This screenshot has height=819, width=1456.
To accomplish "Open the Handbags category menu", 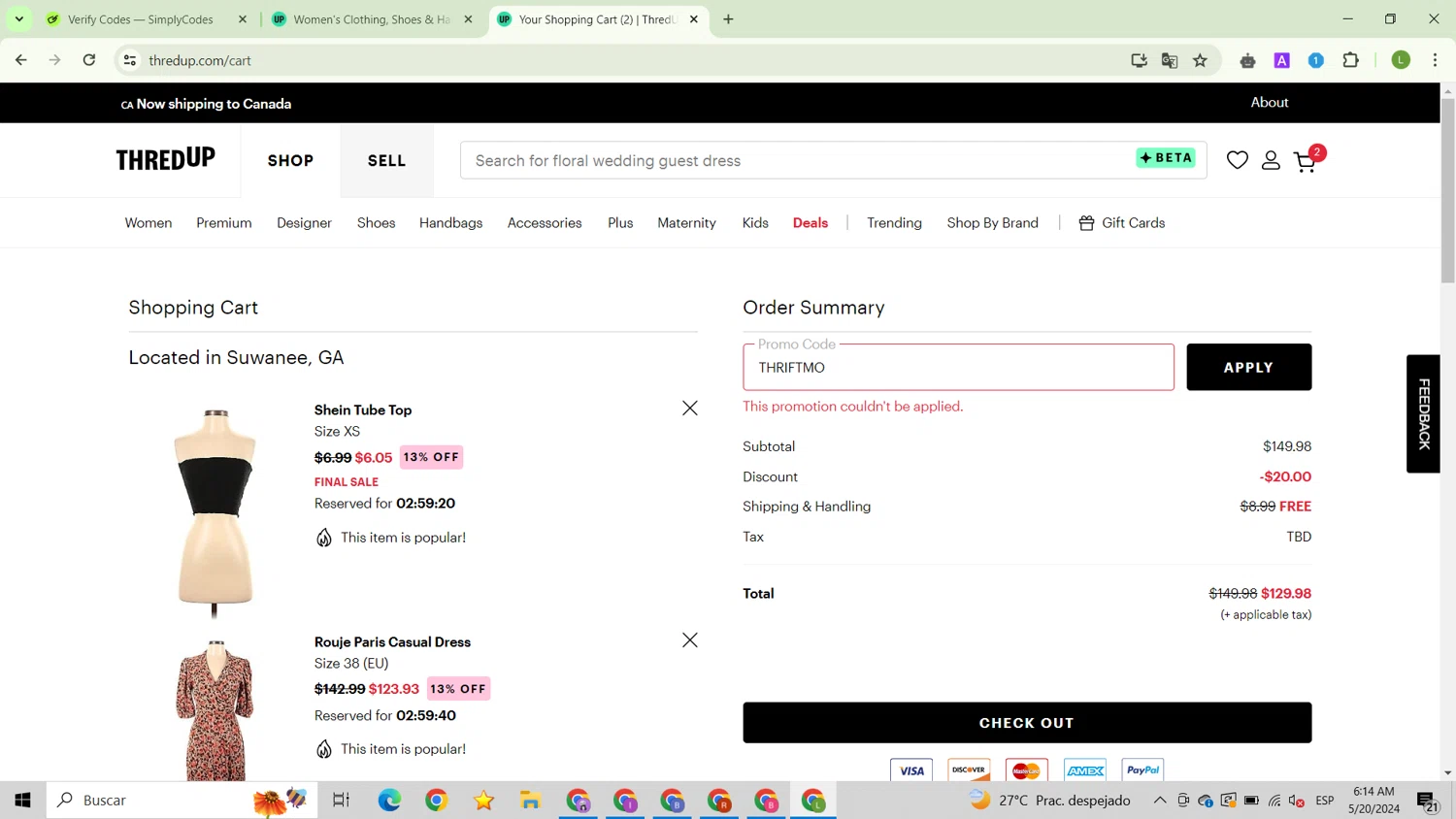I will click(x=450, y=223).
